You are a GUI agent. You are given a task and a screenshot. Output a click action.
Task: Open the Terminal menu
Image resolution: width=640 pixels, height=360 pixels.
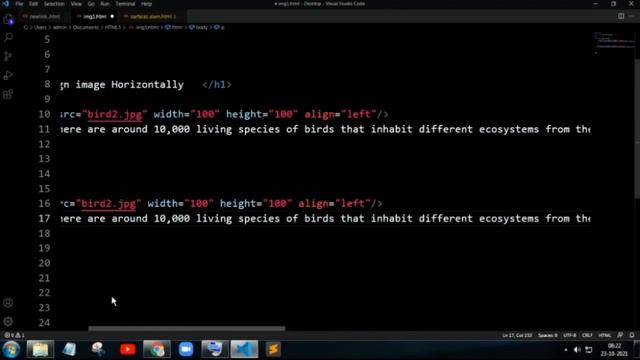125,4
